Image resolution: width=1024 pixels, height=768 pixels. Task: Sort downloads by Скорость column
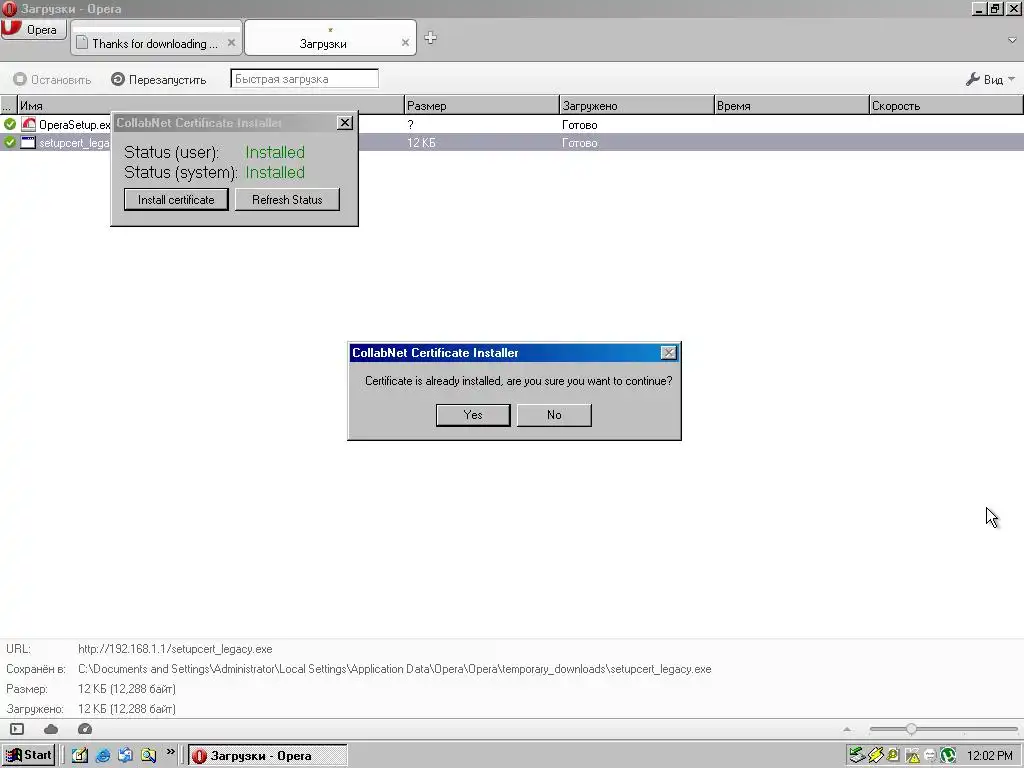(946, 105)
